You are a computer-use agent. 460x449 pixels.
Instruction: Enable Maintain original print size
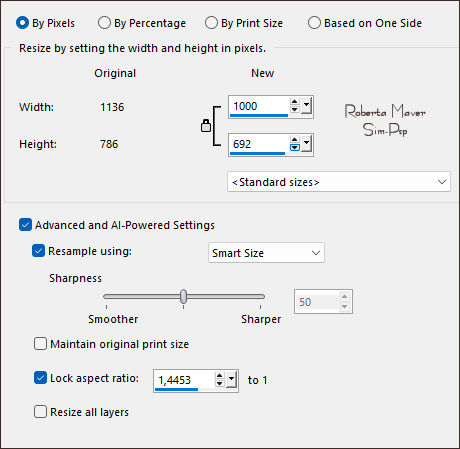(40, 344)
